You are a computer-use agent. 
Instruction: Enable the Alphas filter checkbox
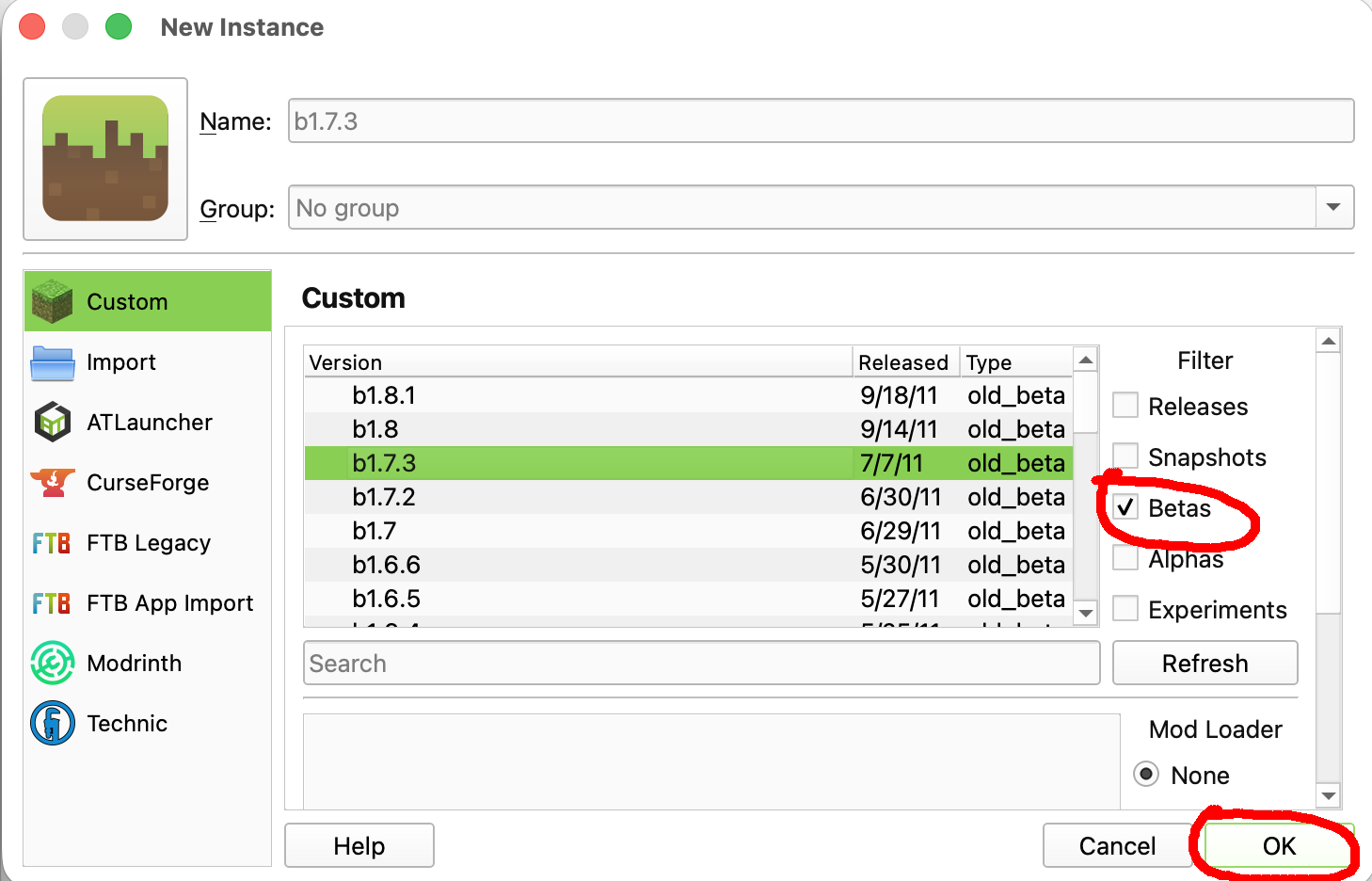tap(1125, 558)
